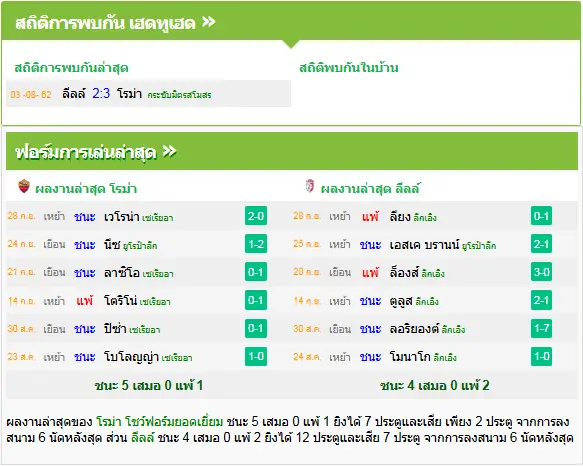Click the 1-0 score badge for โมนาโก

tap(541, 356)
